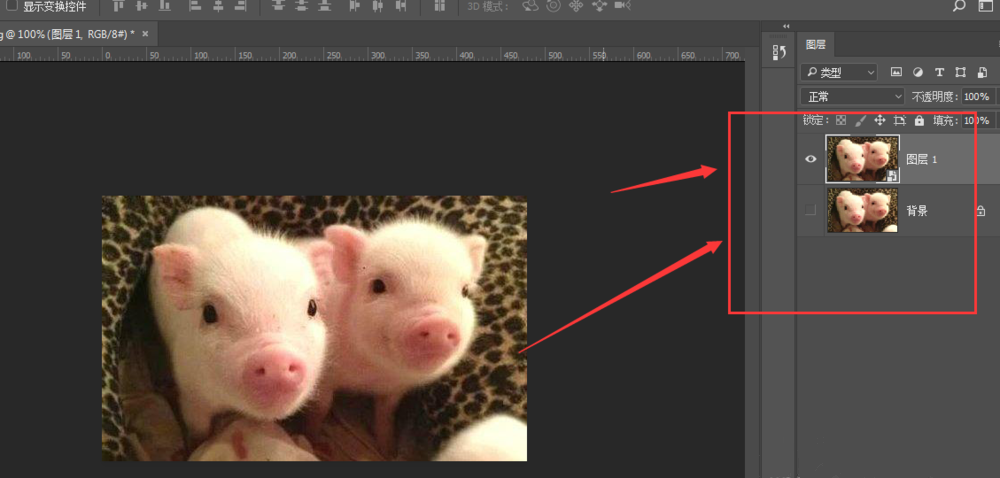This screenshot has height=478, width=1000.
Task: Click the 不透明度 100% field
Action: tap(978, 97)
